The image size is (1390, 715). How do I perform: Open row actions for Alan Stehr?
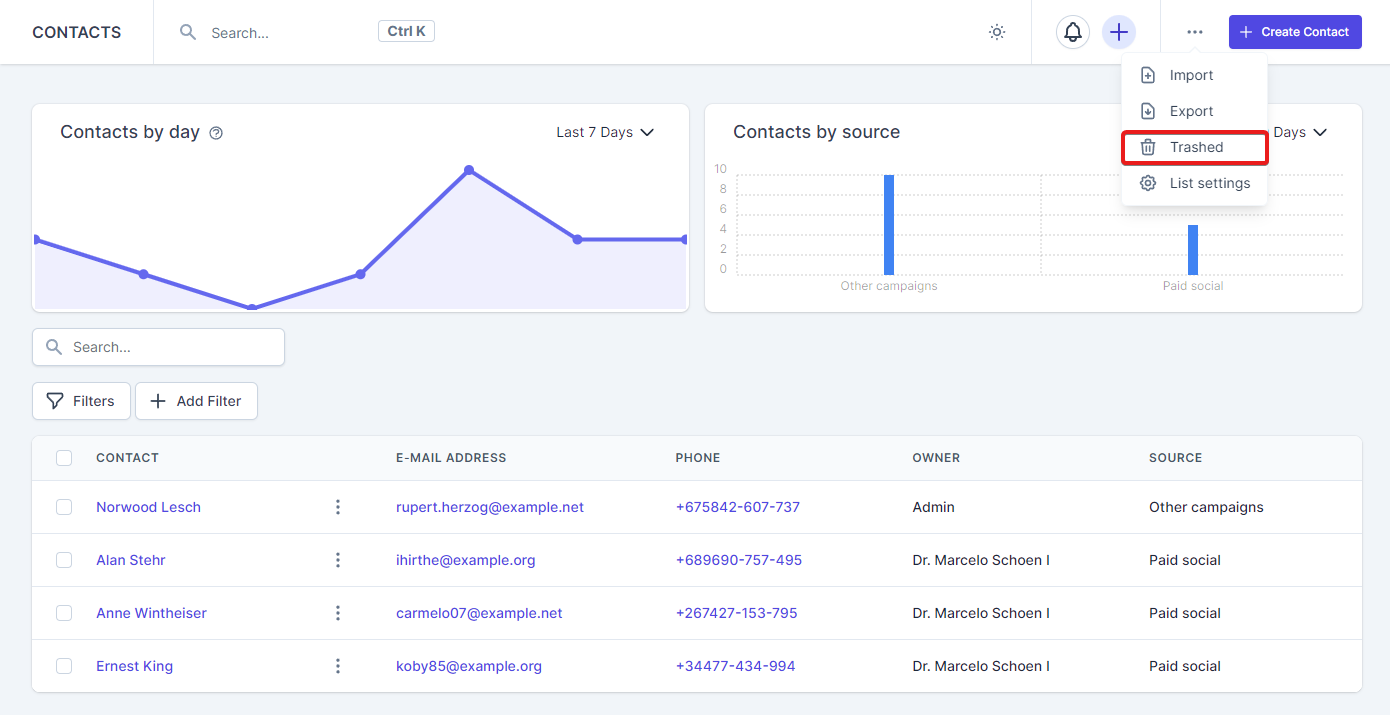pyautogui.click(x=338, y=560)
